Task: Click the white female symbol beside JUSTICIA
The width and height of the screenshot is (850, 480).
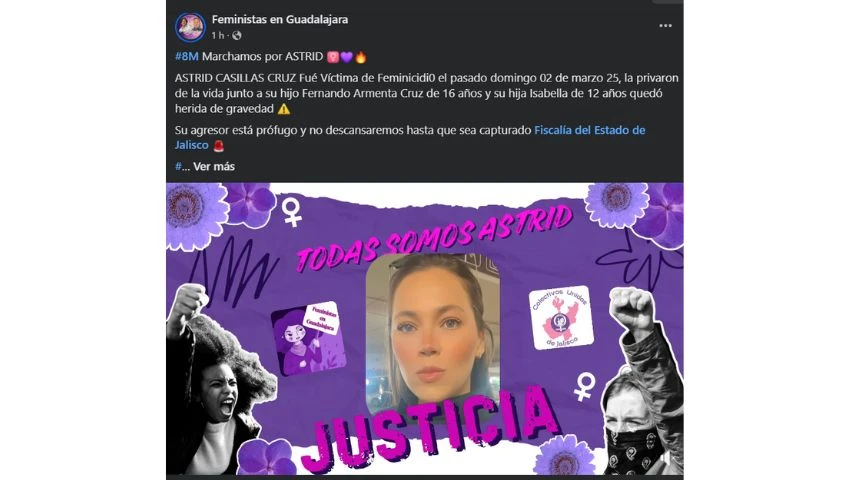Action: (x=584, y=386)
